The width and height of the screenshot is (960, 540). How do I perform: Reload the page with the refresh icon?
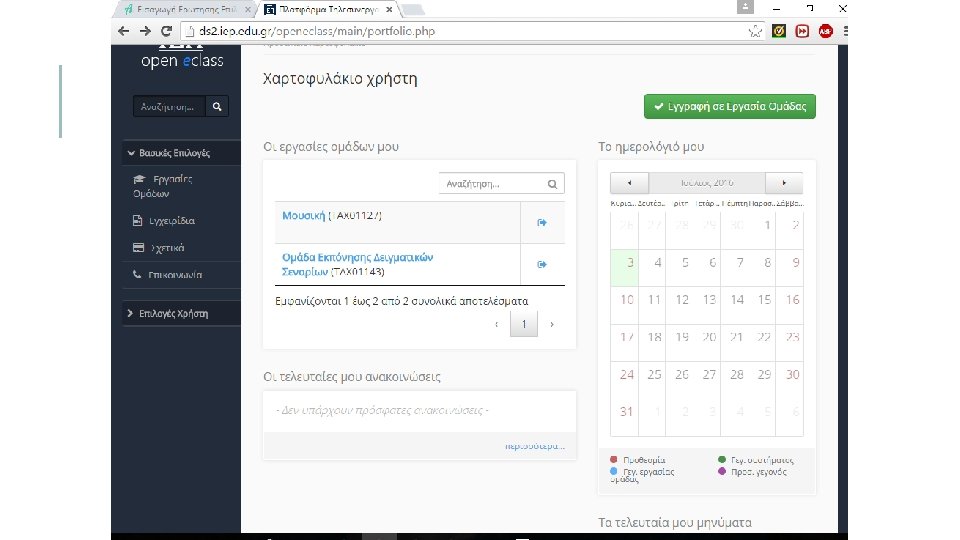pyautogui.click(x=167, y=31)
